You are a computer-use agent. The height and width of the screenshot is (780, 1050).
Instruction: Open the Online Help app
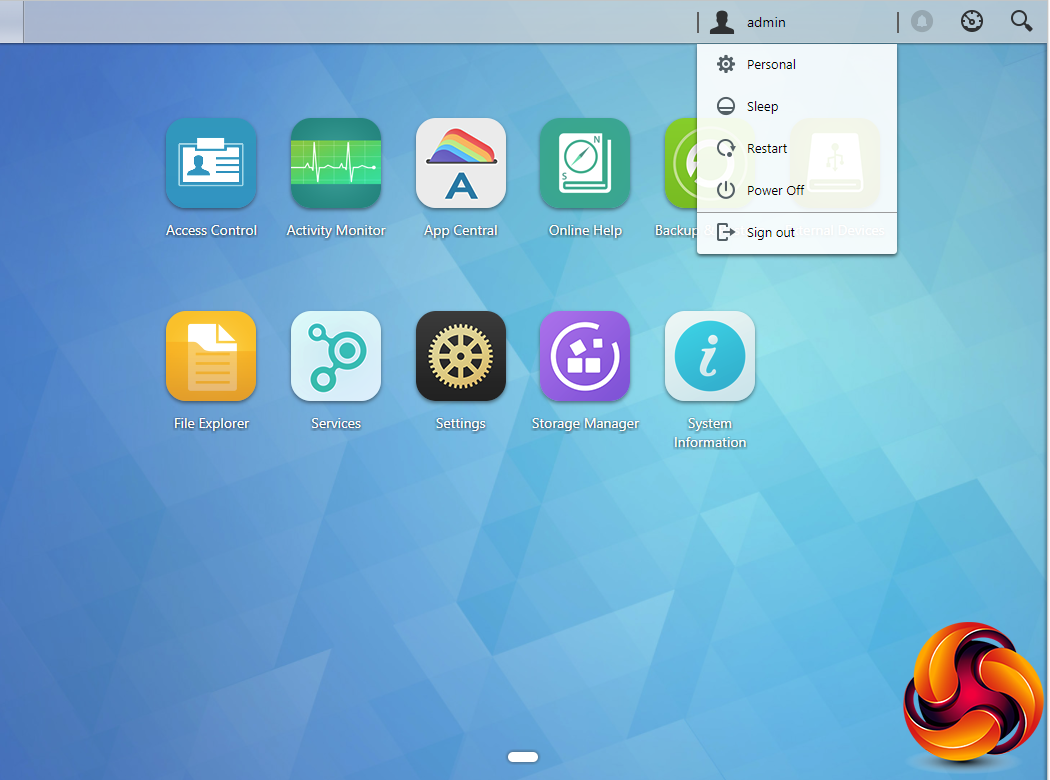pos(585,163)
